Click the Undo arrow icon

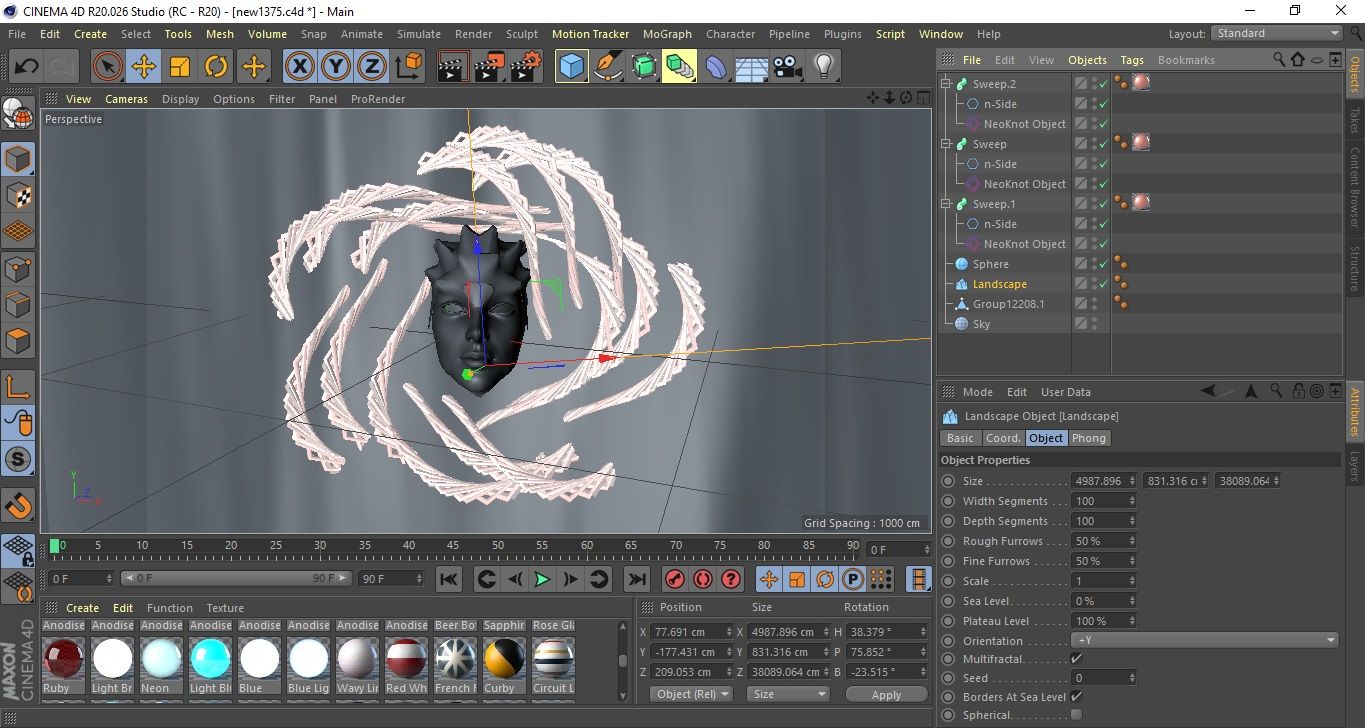click(x=27, y=67)
